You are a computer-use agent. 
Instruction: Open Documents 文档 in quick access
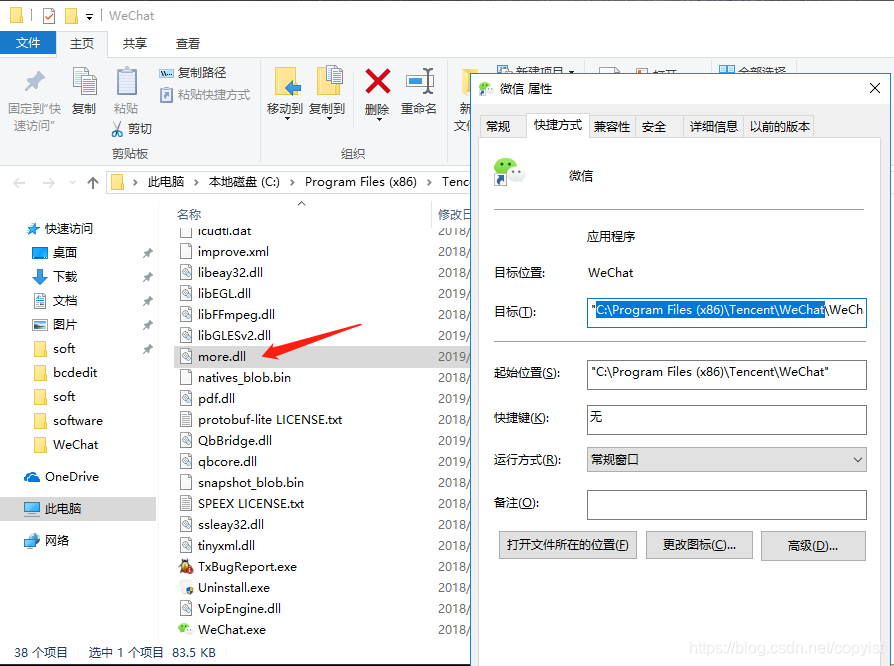pyautogui.click(x=64, y=300)
